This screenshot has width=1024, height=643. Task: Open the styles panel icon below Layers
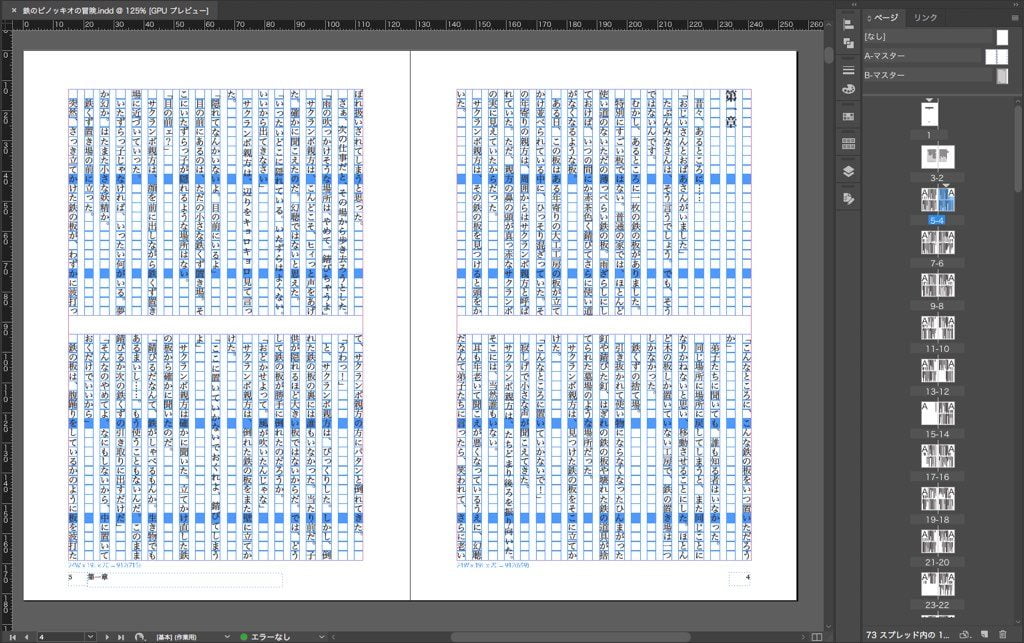[x=848, y=198]
